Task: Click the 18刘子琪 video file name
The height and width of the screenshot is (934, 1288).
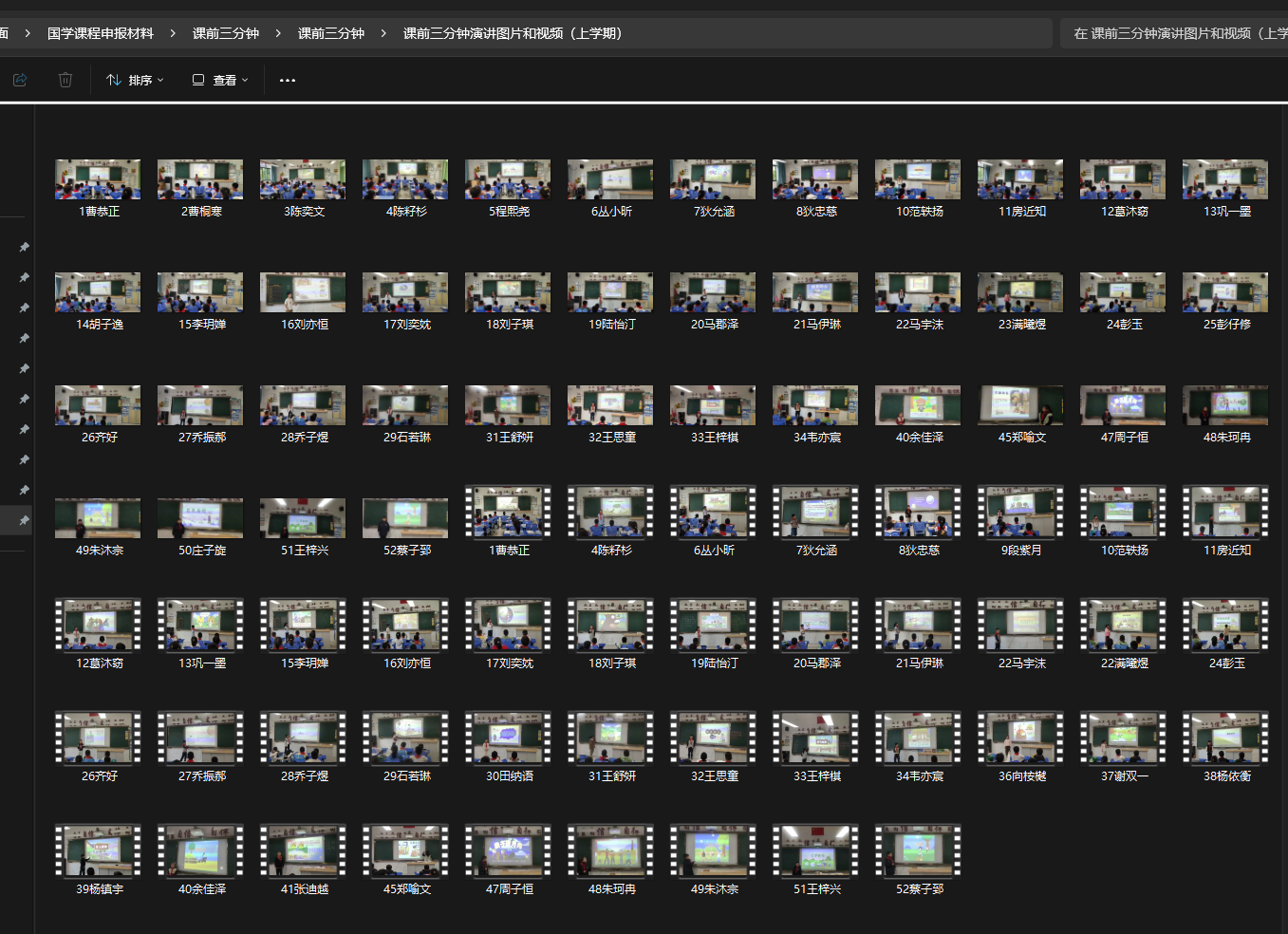Action: pyautogui.click(x=612, y=663)
